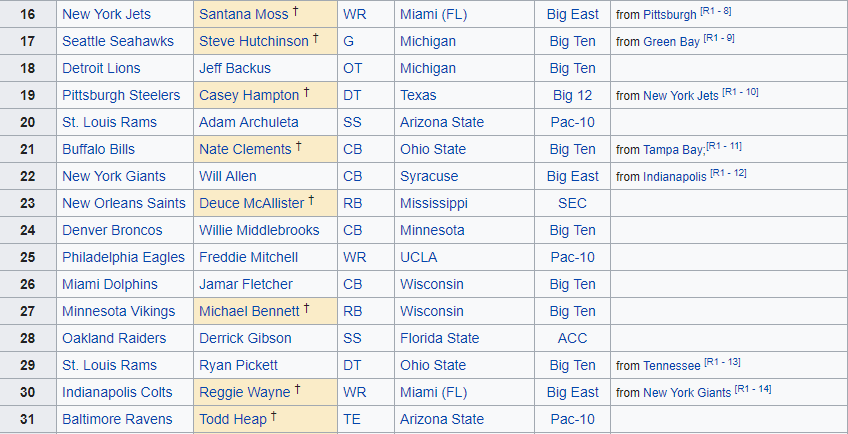The height and width of the screenshot is (434, 848).
Task: Open the Todd Heap player link
Action: pyautogui.click(x=233, y=420)
